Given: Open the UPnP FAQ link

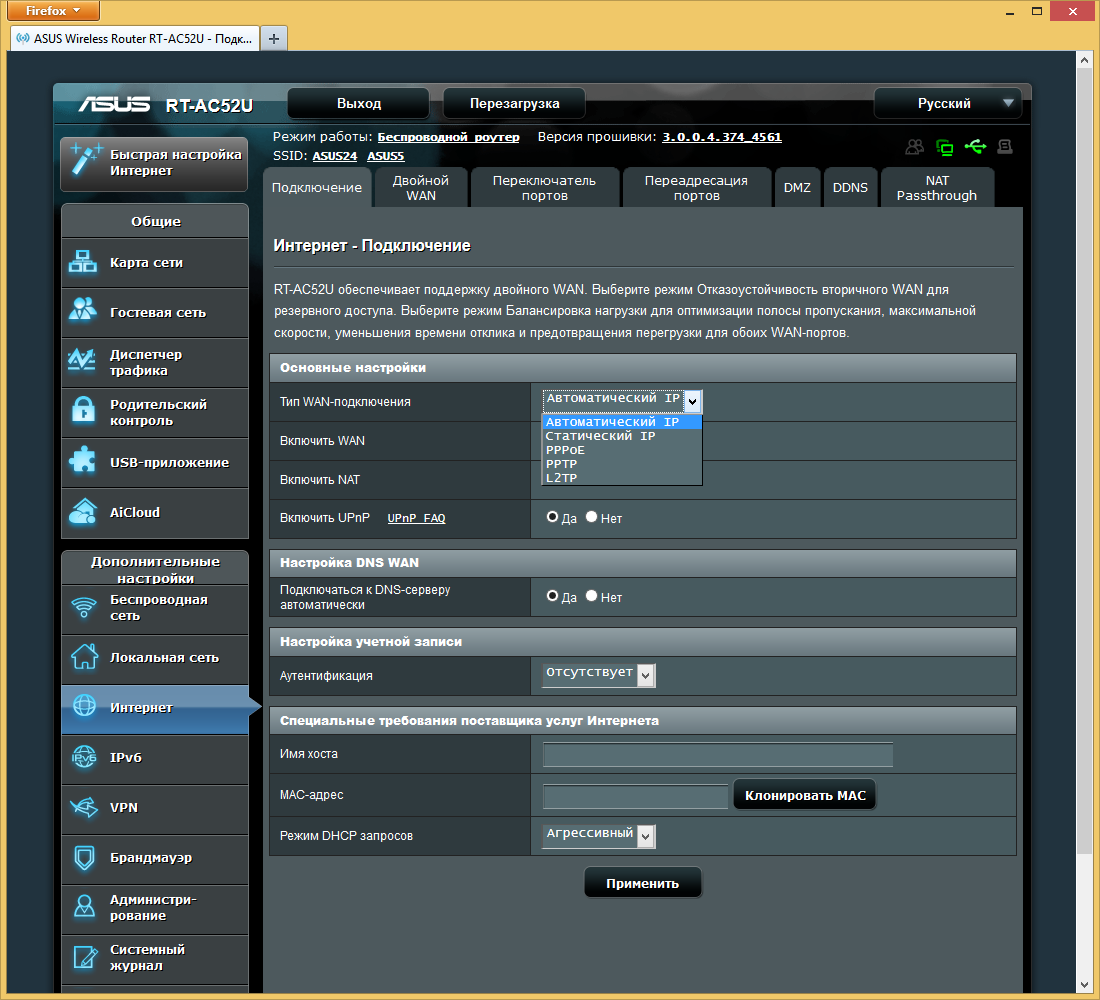Looking at the screenshot, I should tap(416, 518).
